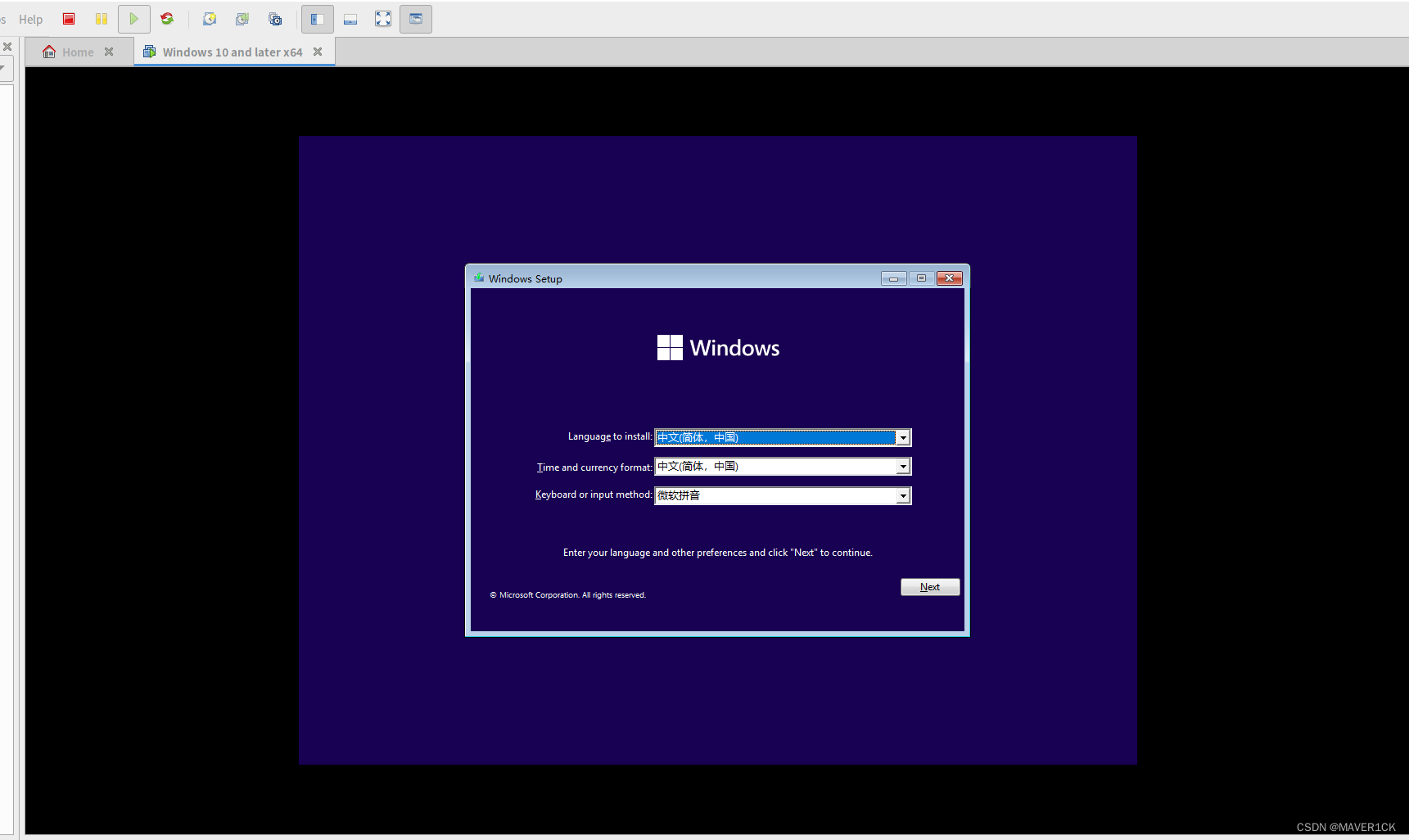Click the take snapshot icon
This screenshot has width=1409, height=840.
[210, 19]
